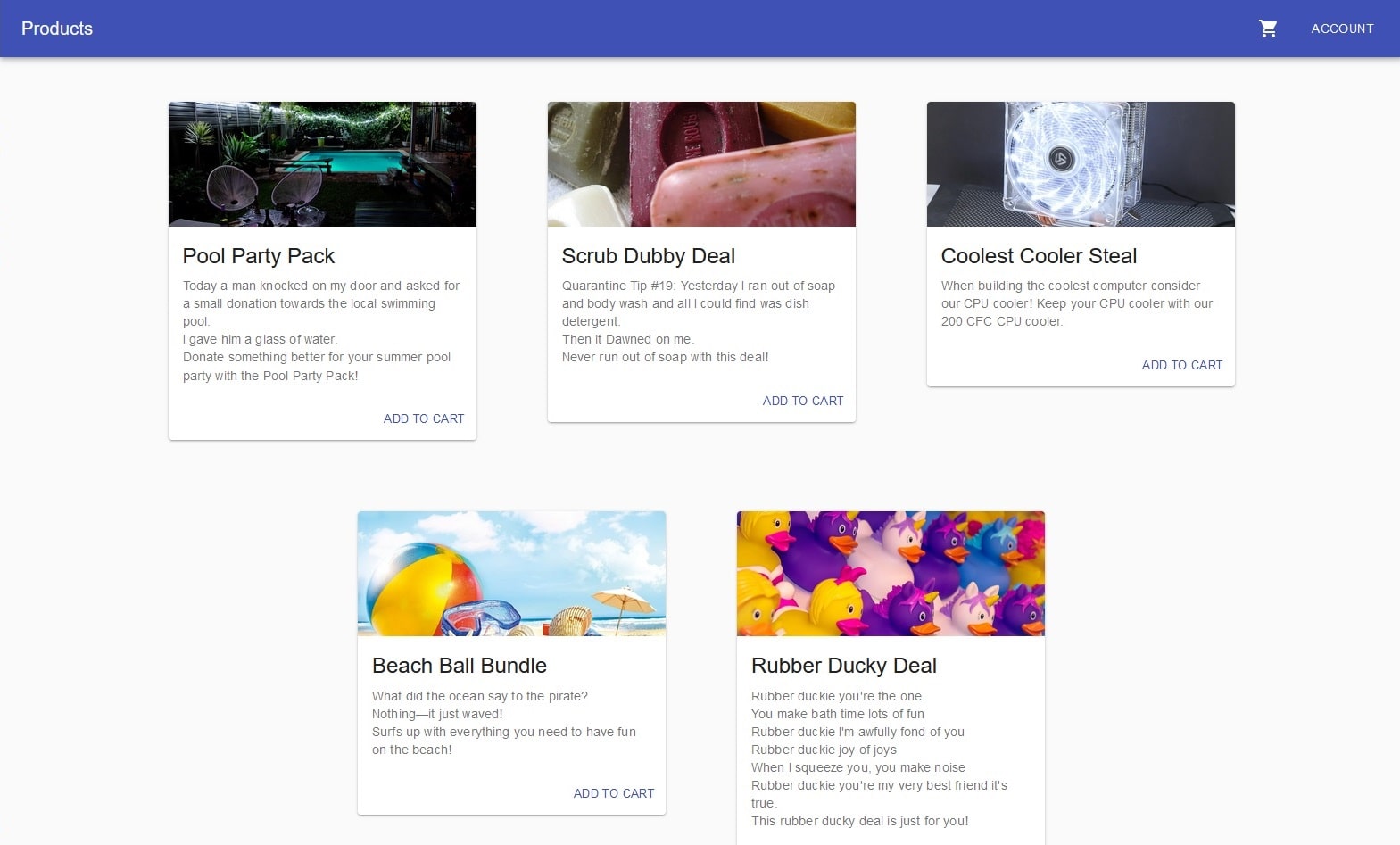
Task: Add Beach Ball Bundle to cart
Action: coord(613,793)
